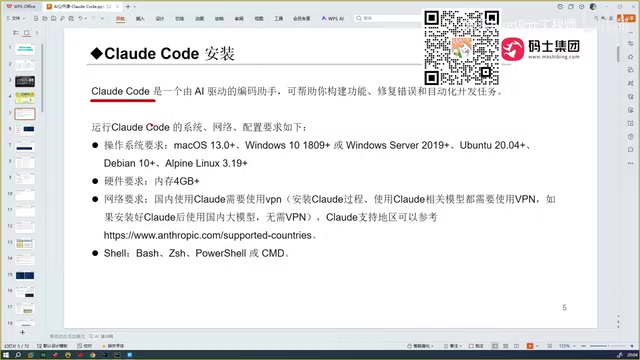
Task: Click the redo arrow icon
Action: tap(93, 18)
